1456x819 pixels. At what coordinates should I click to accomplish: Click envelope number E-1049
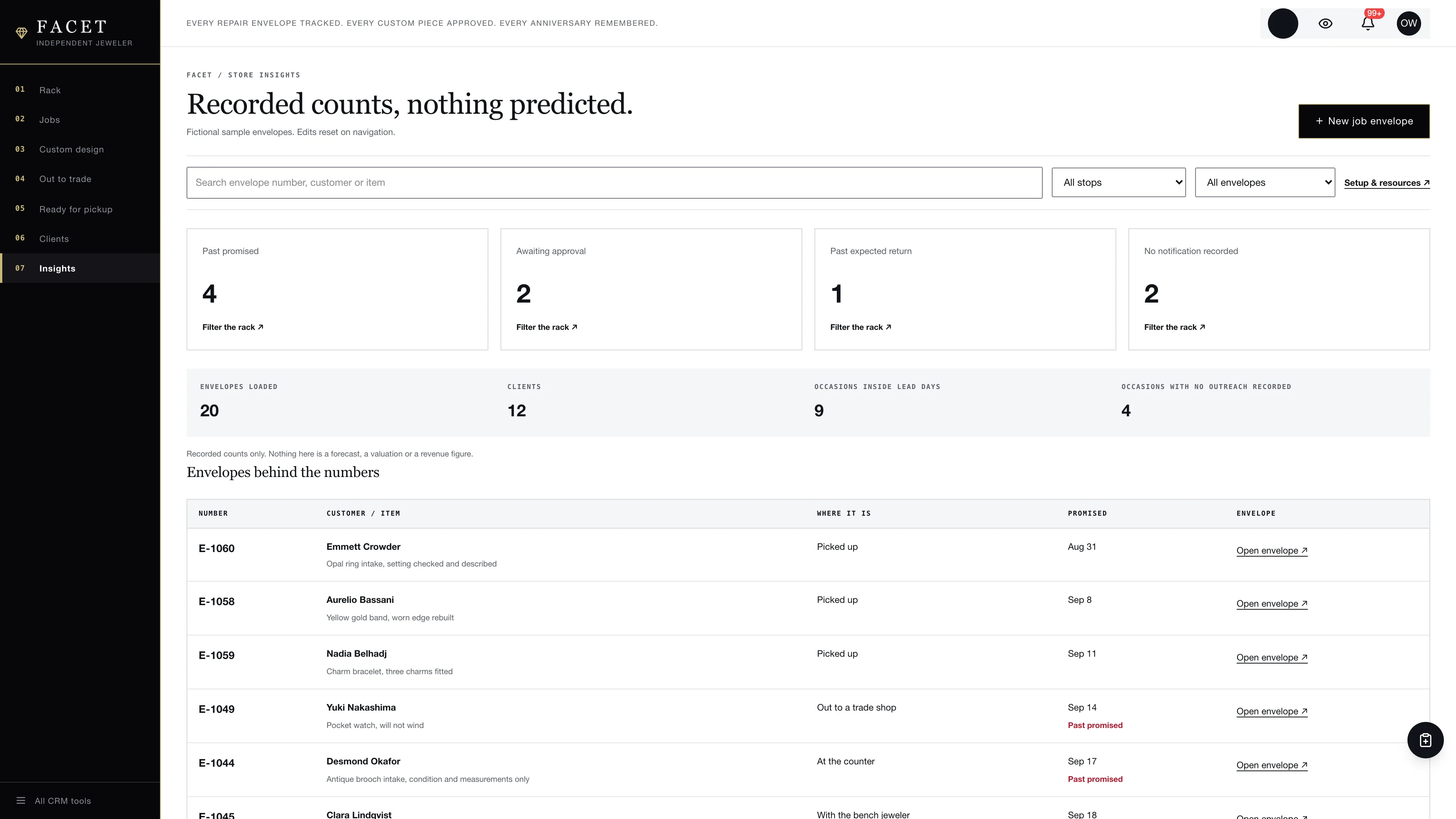(x=217, y=709)
